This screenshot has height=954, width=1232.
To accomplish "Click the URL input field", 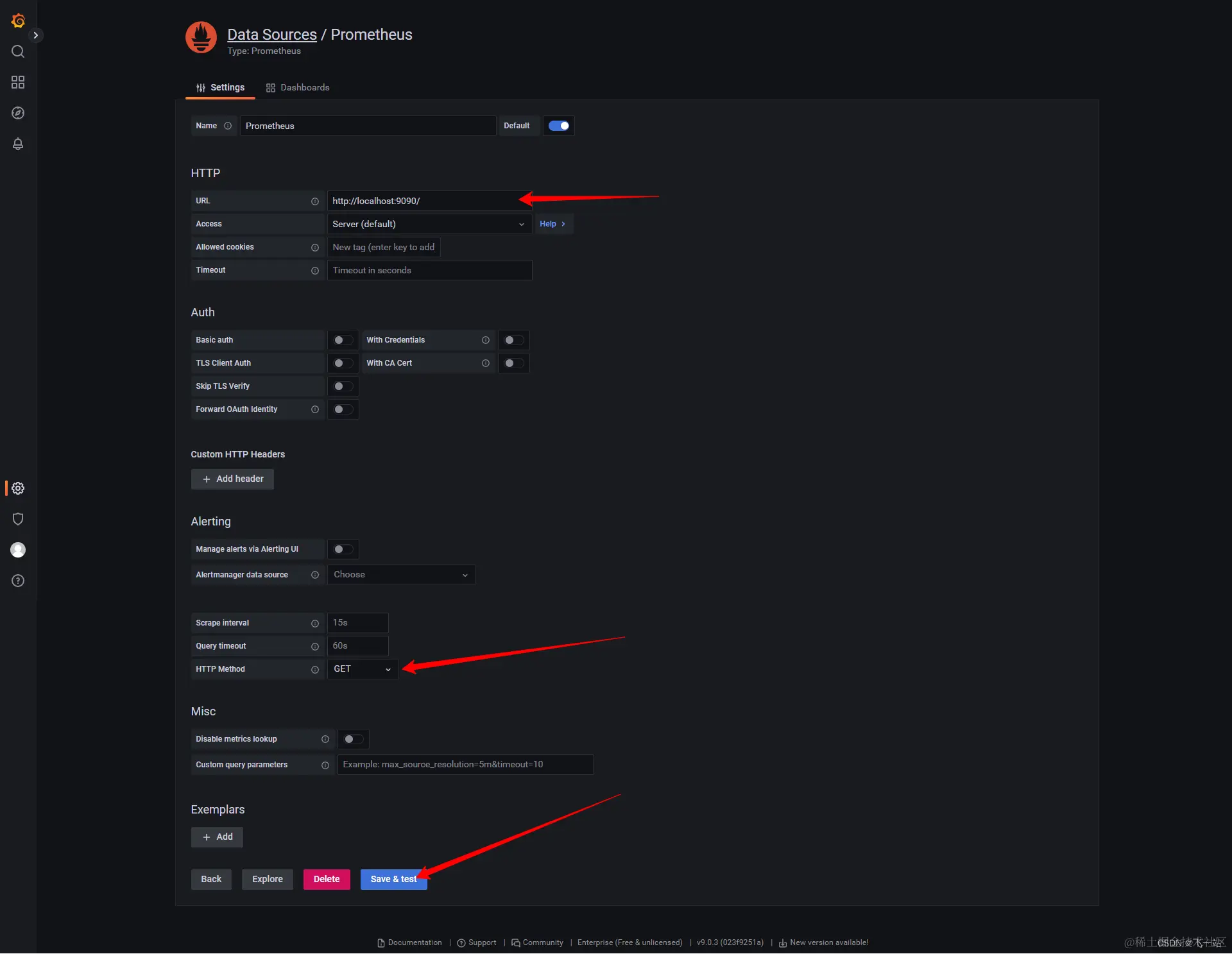I will (424, 201).
